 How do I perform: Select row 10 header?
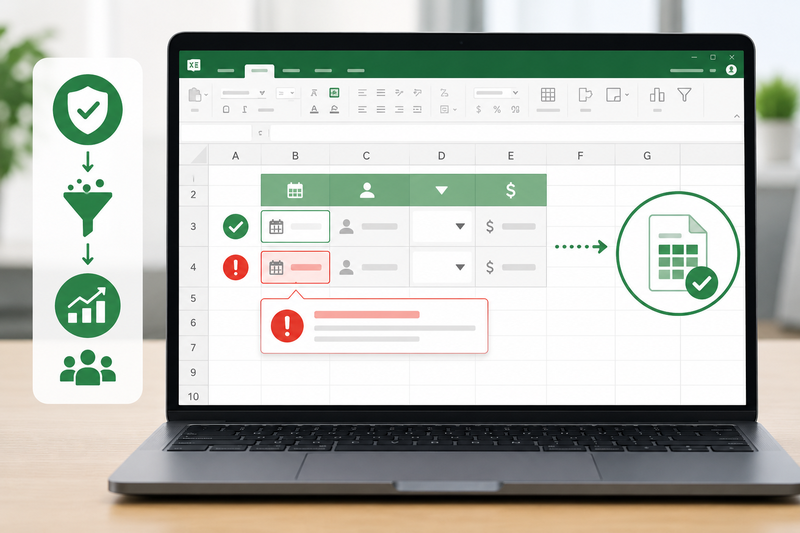193,396
